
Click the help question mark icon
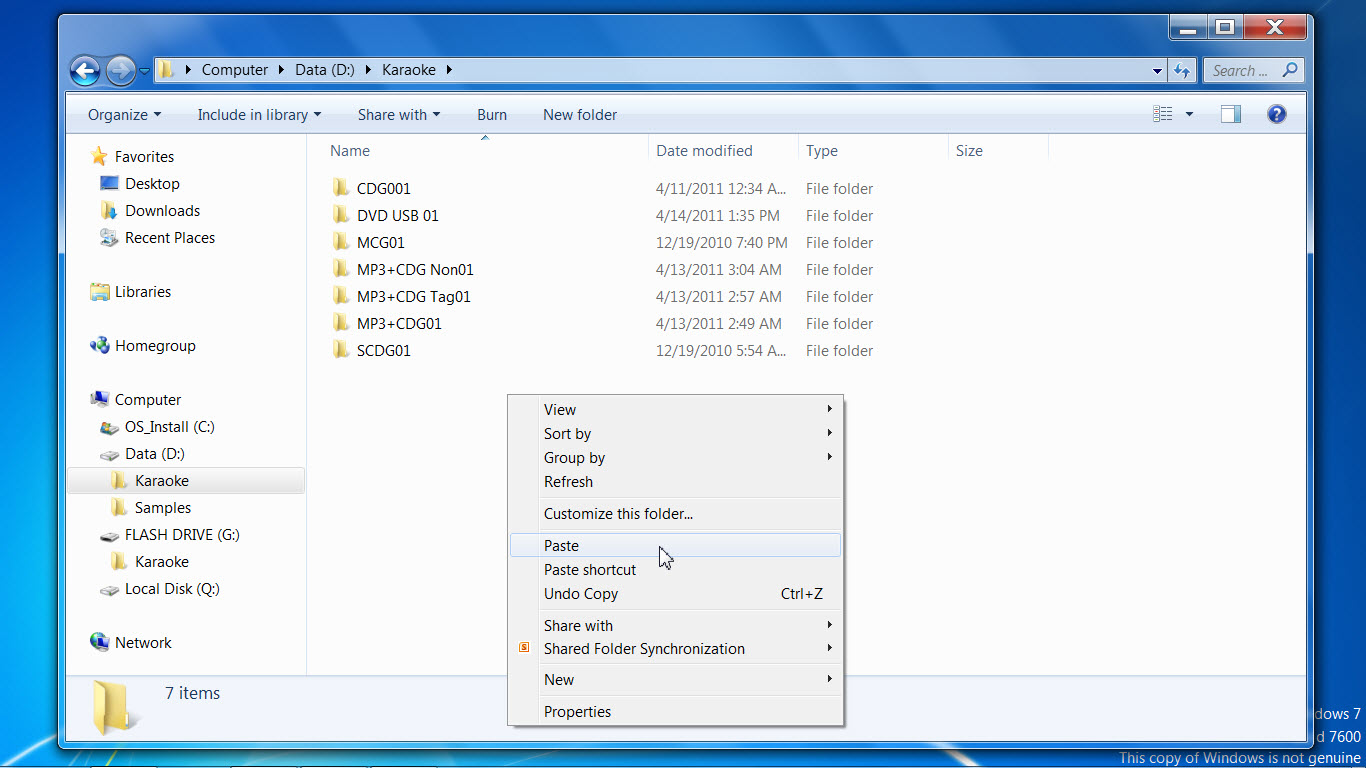click(x=1276, y=114)
